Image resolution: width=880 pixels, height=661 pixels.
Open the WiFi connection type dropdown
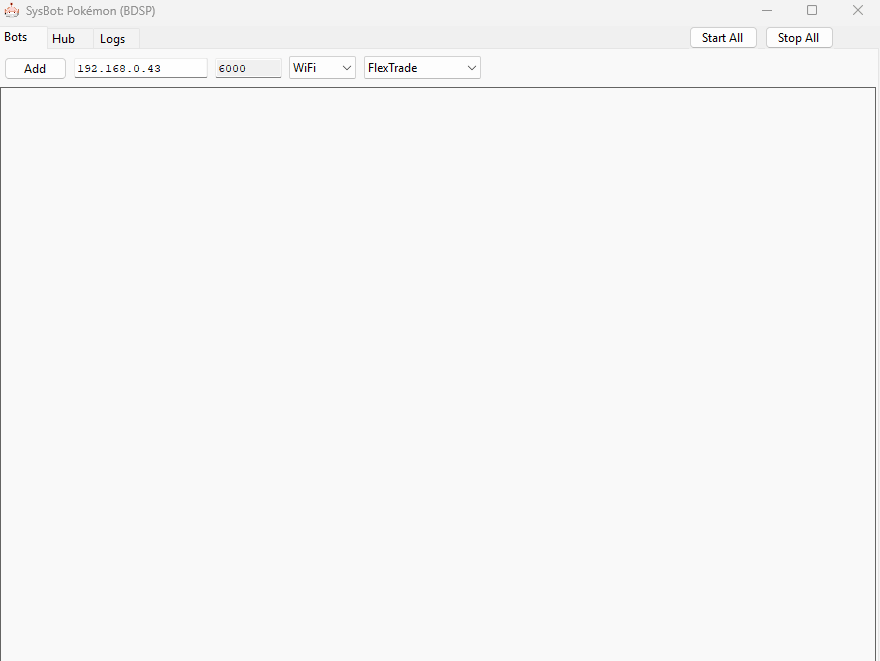pos(322,67)
